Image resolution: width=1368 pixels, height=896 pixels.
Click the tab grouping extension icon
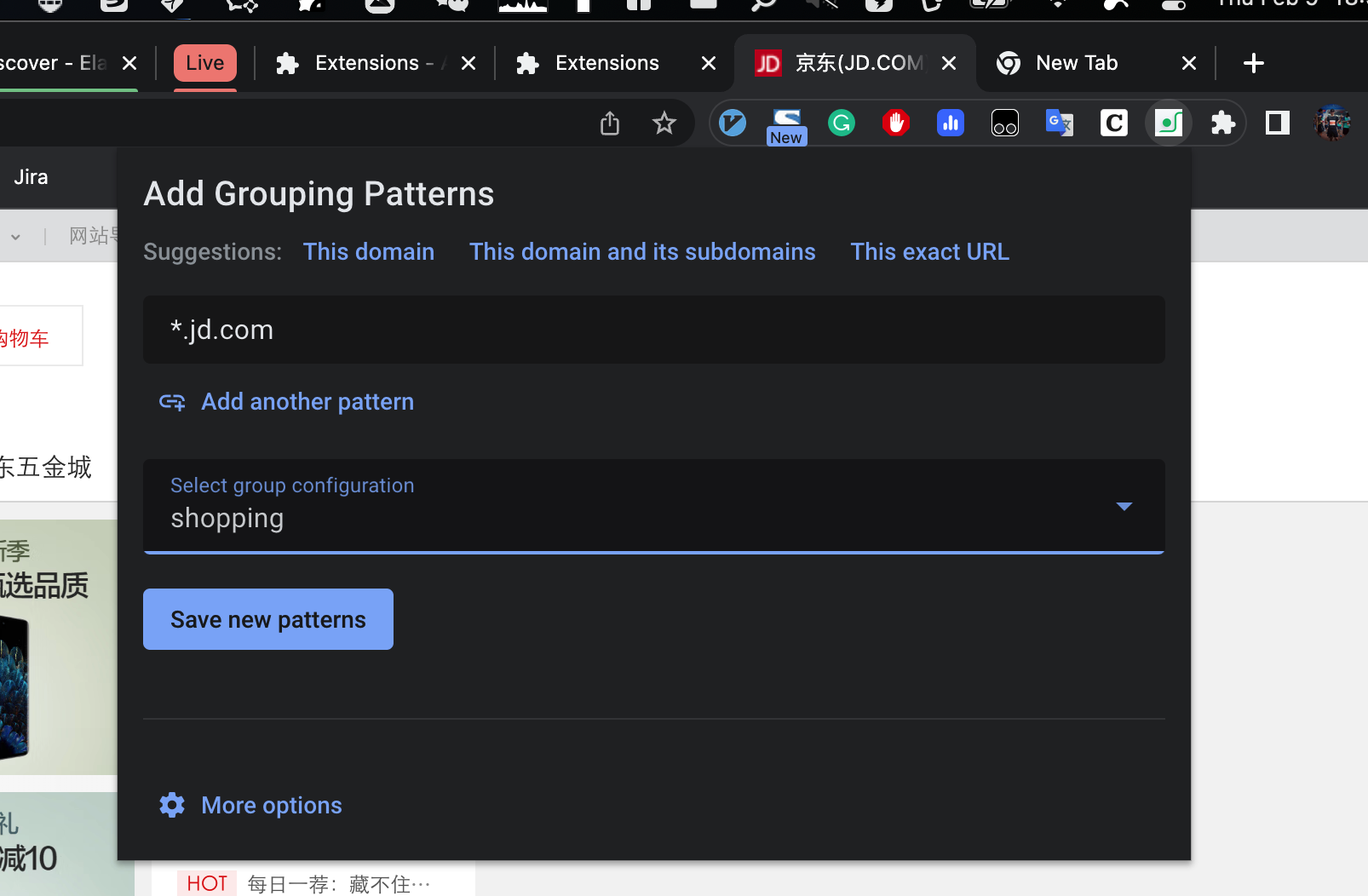point(1169,123)
